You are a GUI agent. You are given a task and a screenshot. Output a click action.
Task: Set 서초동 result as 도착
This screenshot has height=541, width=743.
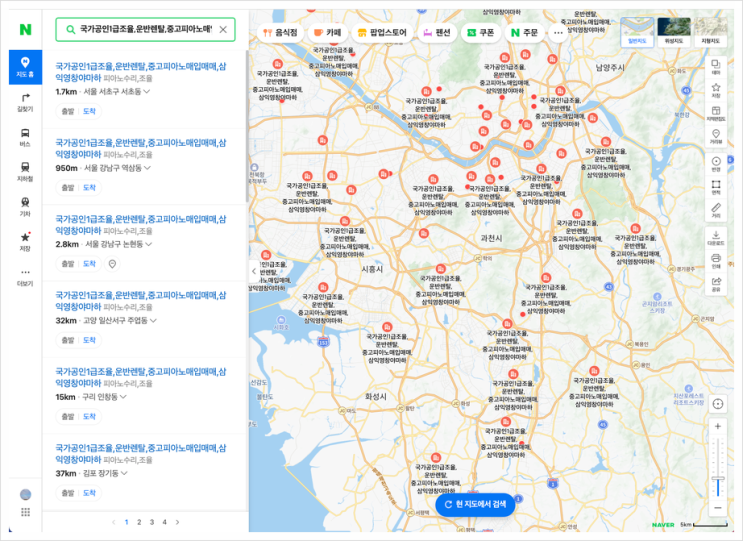(x=89, y=111)
